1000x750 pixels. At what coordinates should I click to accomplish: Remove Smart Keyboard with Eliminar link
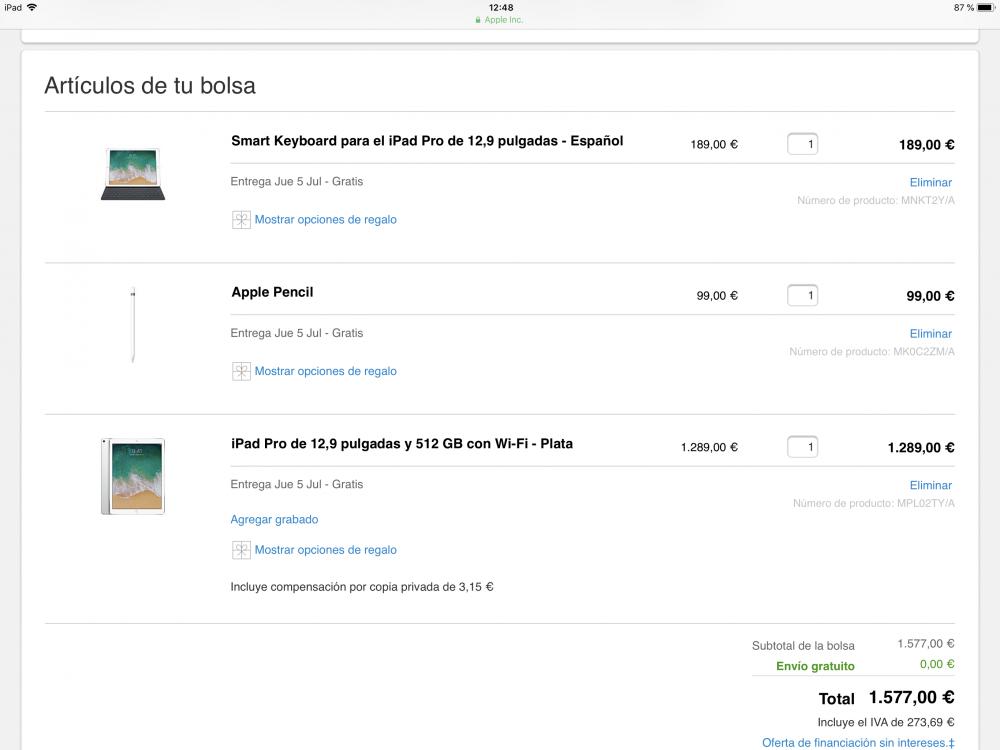click(x=930, y=182)
